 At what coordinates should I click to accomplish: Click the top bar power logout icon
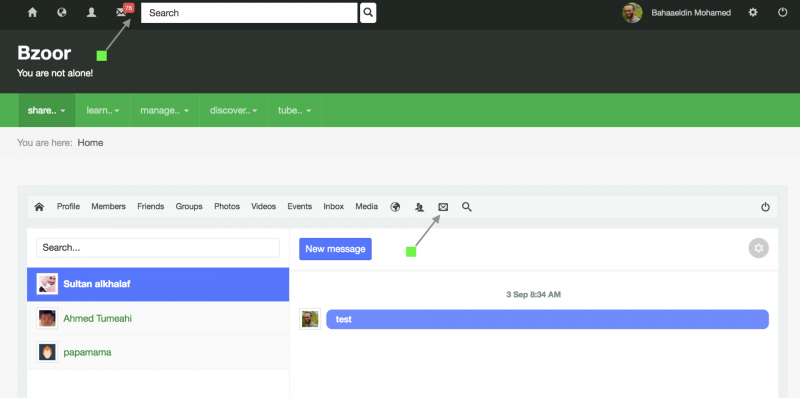coord(783,13)
